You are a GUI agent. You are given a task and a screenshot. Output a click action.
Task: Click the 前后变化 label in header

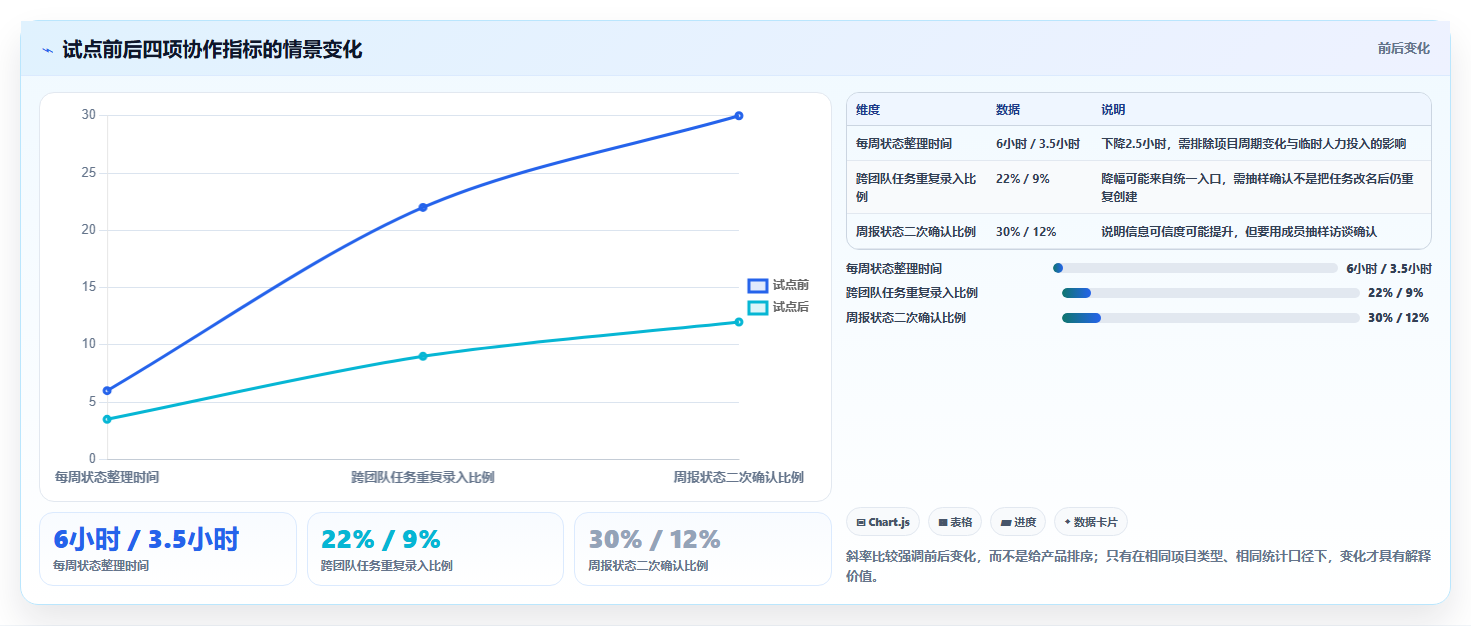coord(1403,48)
